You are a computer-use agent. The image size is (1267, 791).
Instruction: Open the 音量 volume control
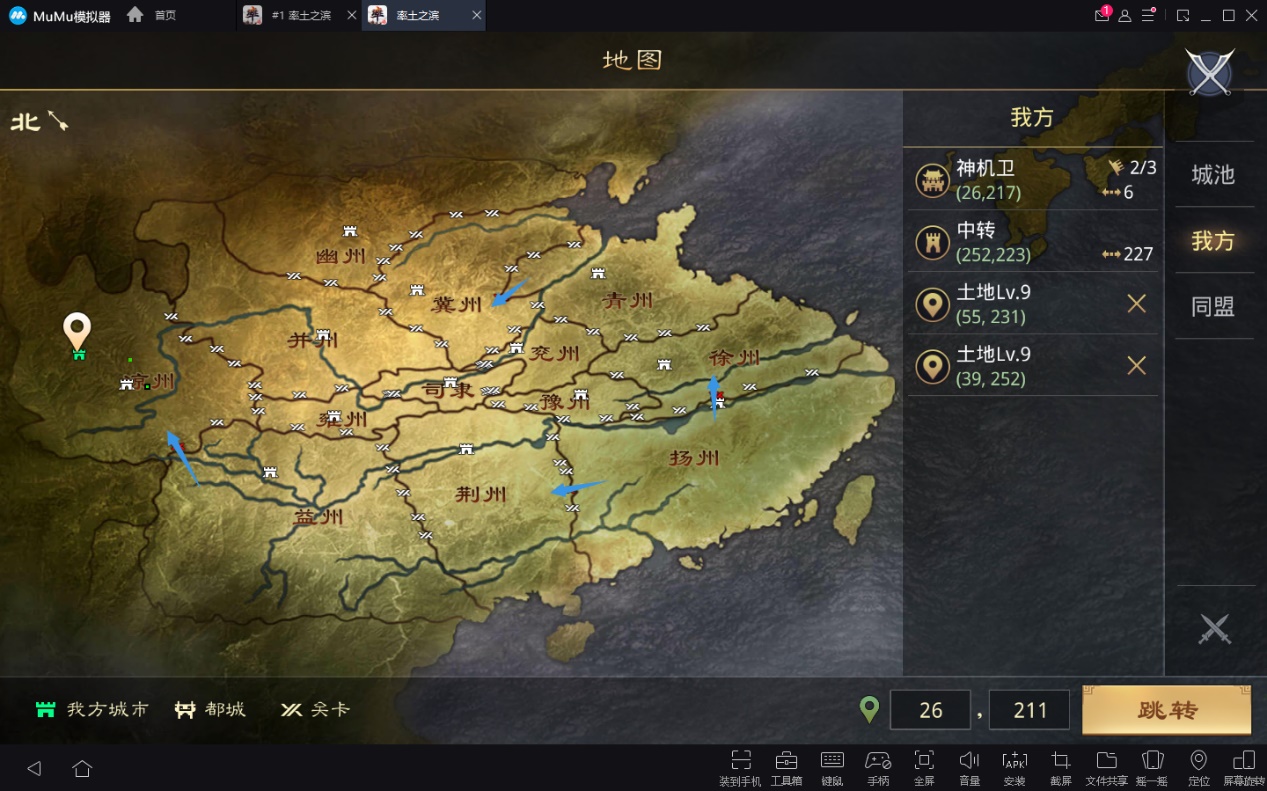(x=969, y=768)
